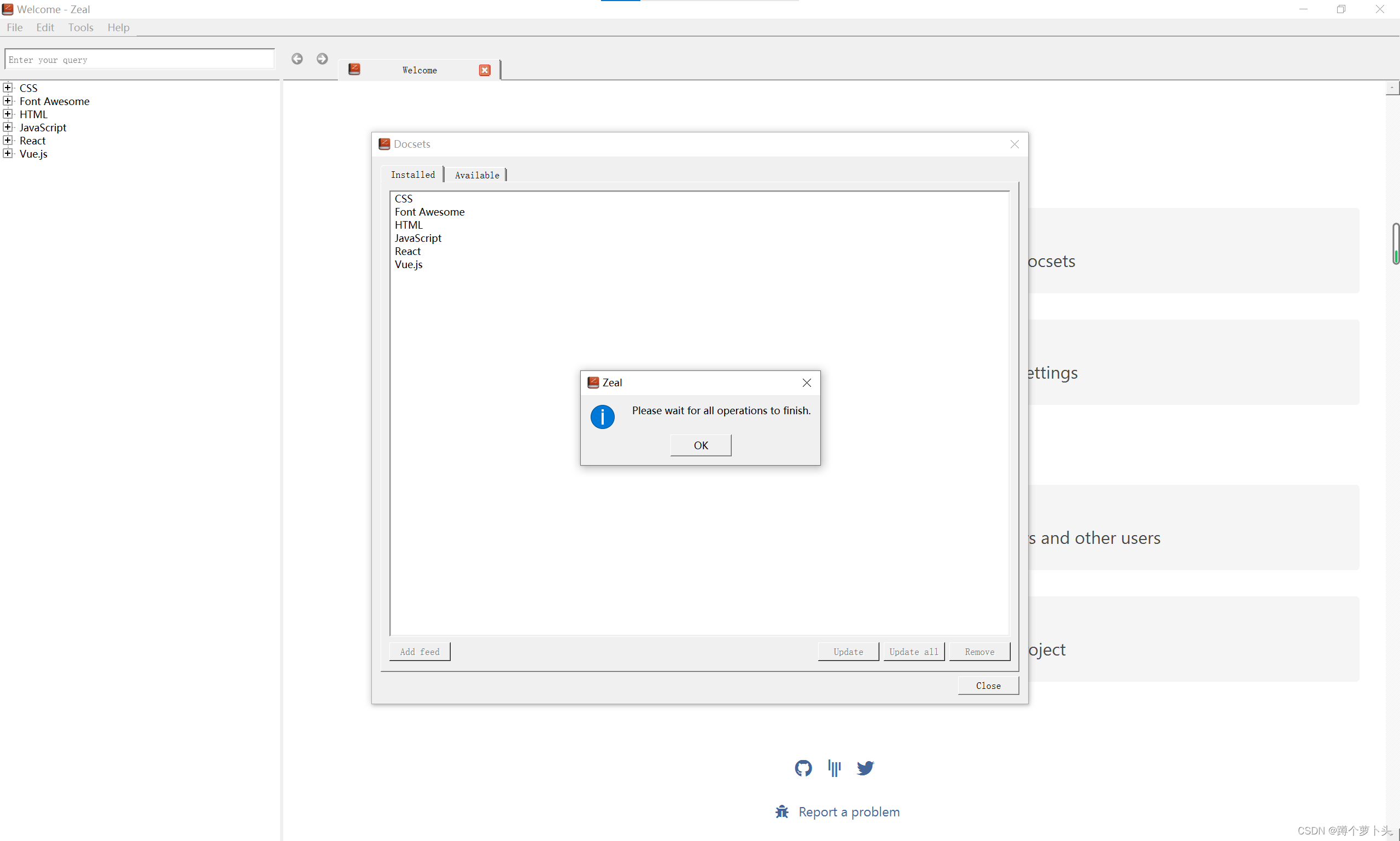Close the Docsets dialog via title X
The image size is (1400, 841).
pyautogui.click(x=1015, y=144)
